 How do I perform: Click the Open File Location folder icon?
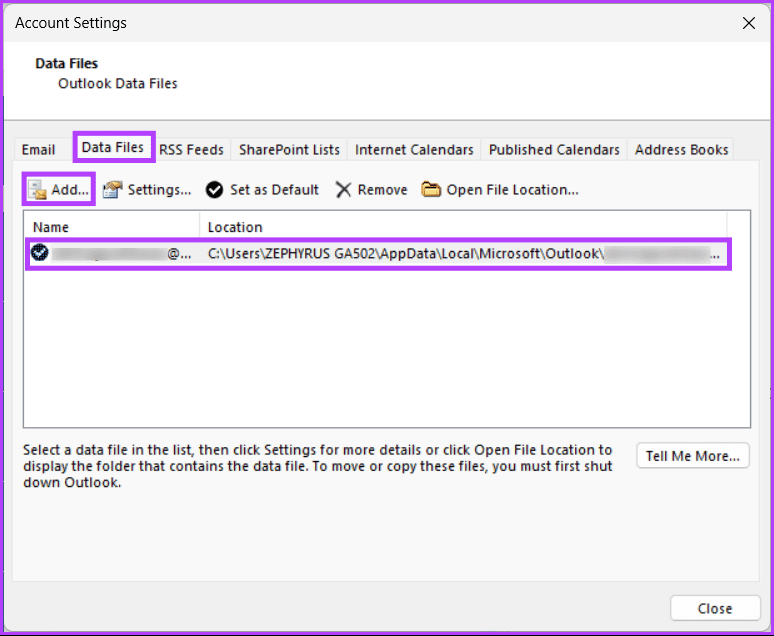pos(431,190)
